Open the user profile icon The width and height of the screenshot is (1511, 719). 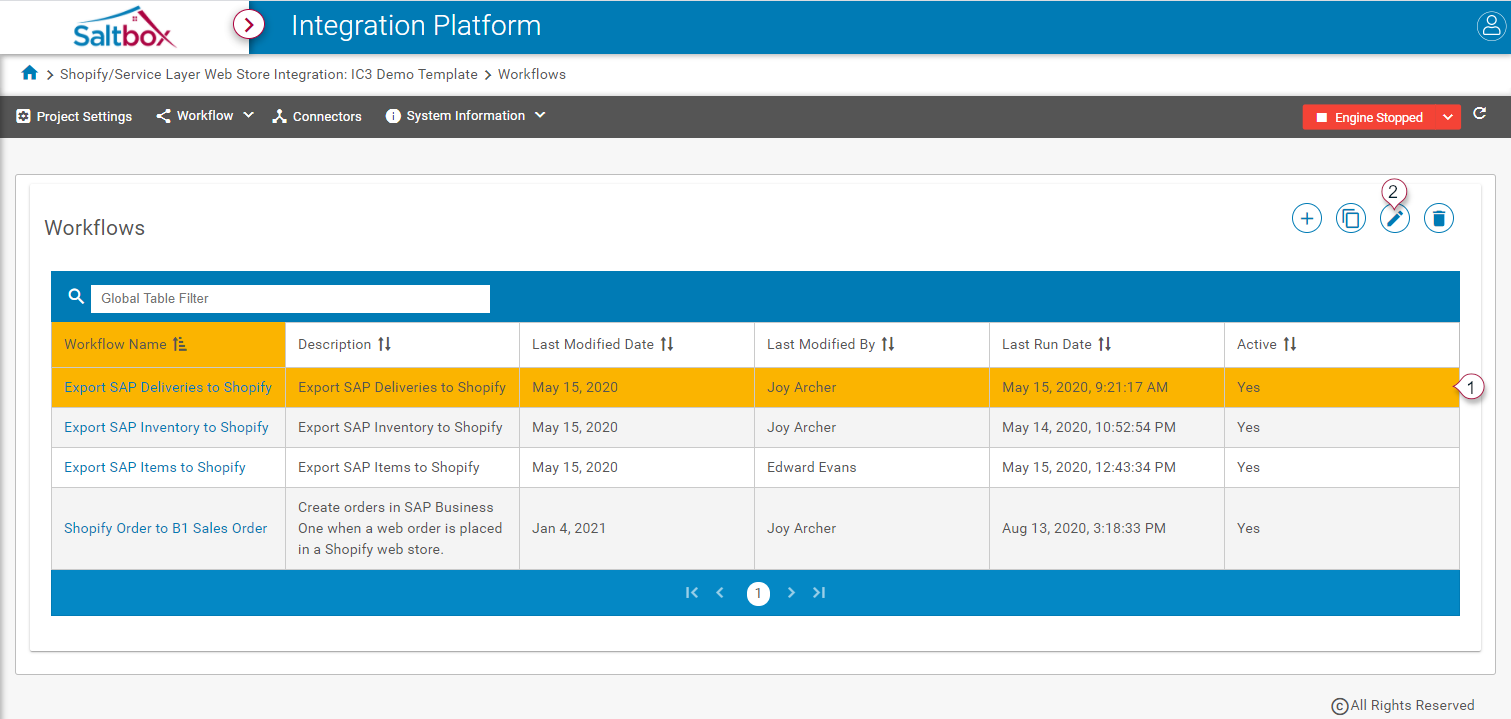click(1490, 26)
